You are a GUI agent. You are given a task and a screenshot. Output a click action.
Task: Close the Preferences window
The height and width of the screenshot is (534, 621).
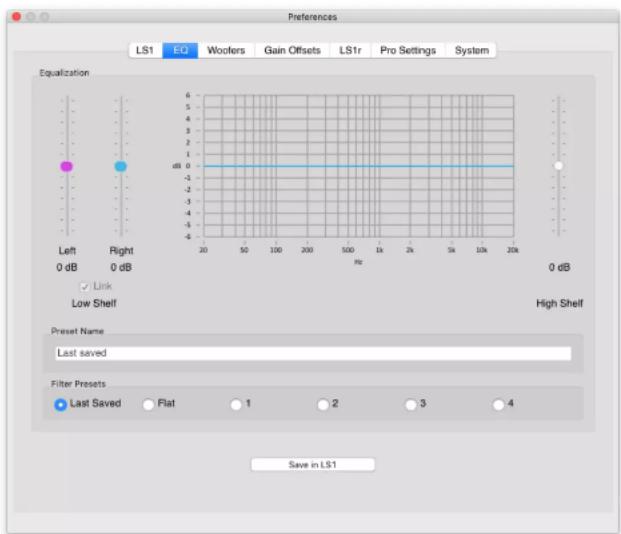pos(17,17)
